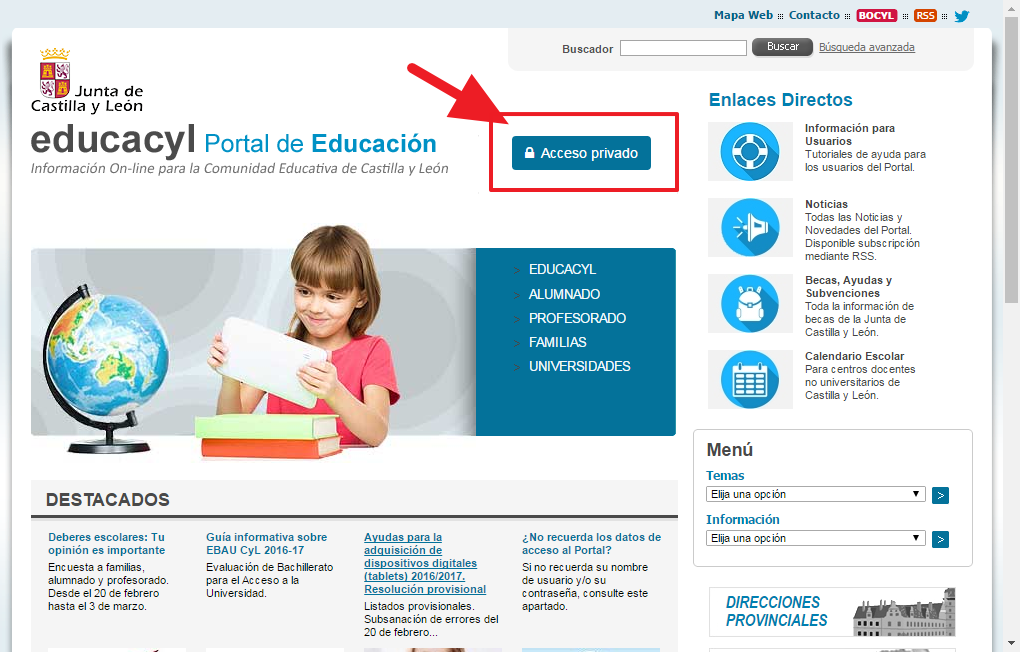Open the Información dropdown list
The width and height of the screenshot is (1020, 652).
click(815, 538)
